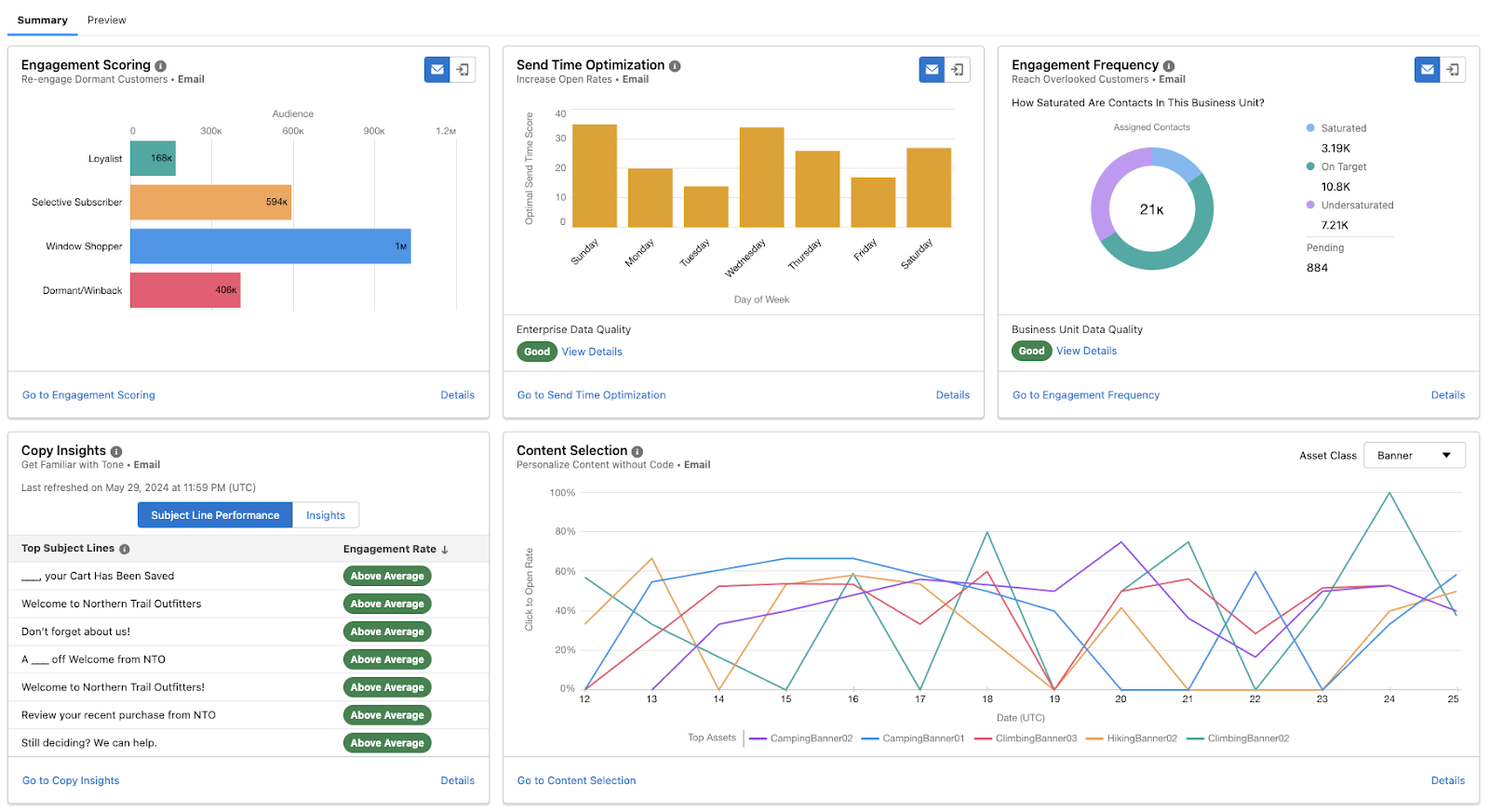The image size is (1489, 812).
Task: Open the Asset Class Banner dropdown
Action: 1415,456
